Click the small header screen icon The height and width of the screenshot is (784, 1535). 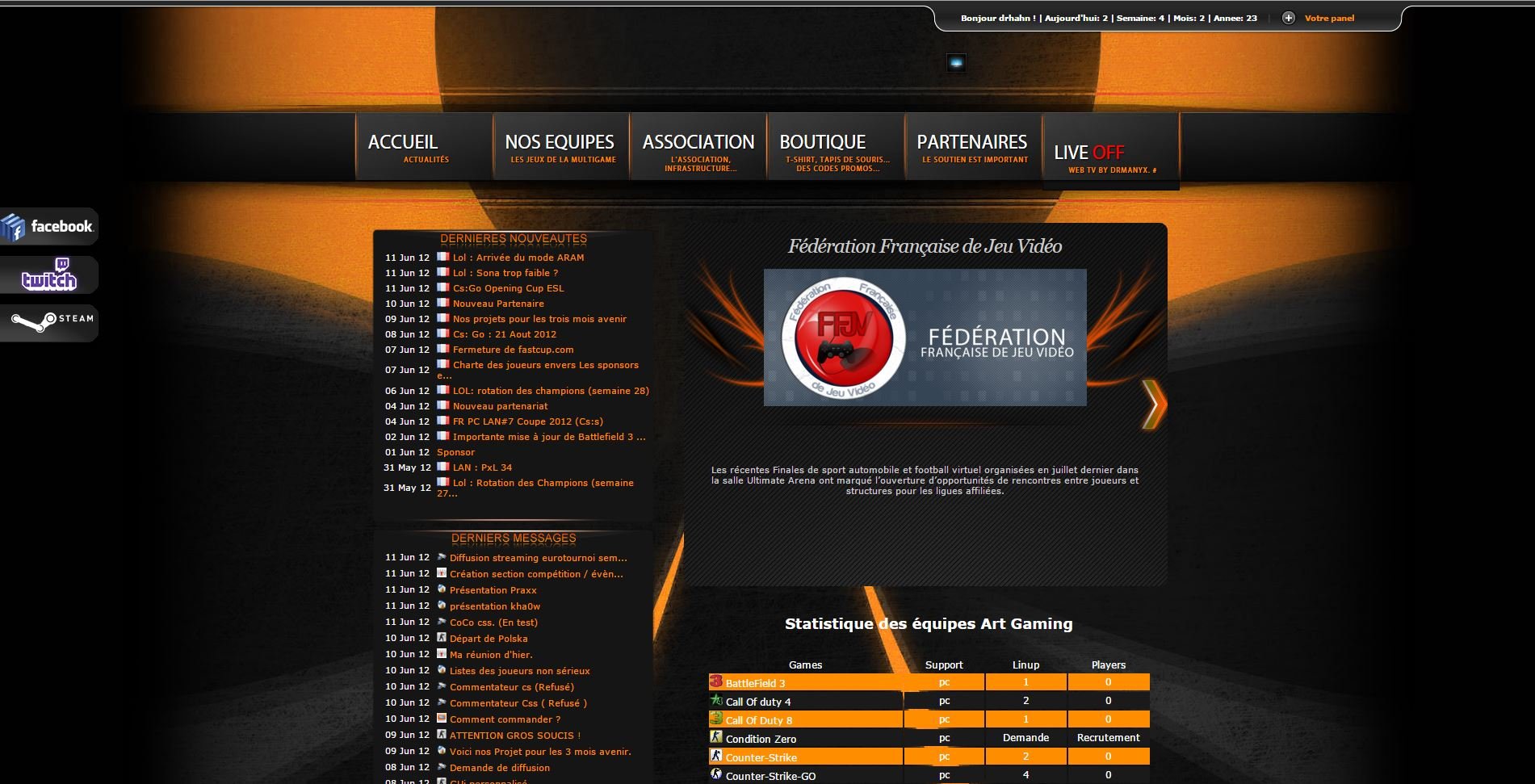[956, 63]
